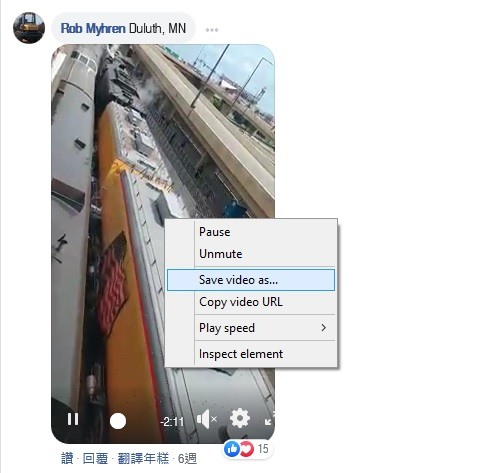Pause the video using the player control
485x473 pixels.
[x=73, y=419]
